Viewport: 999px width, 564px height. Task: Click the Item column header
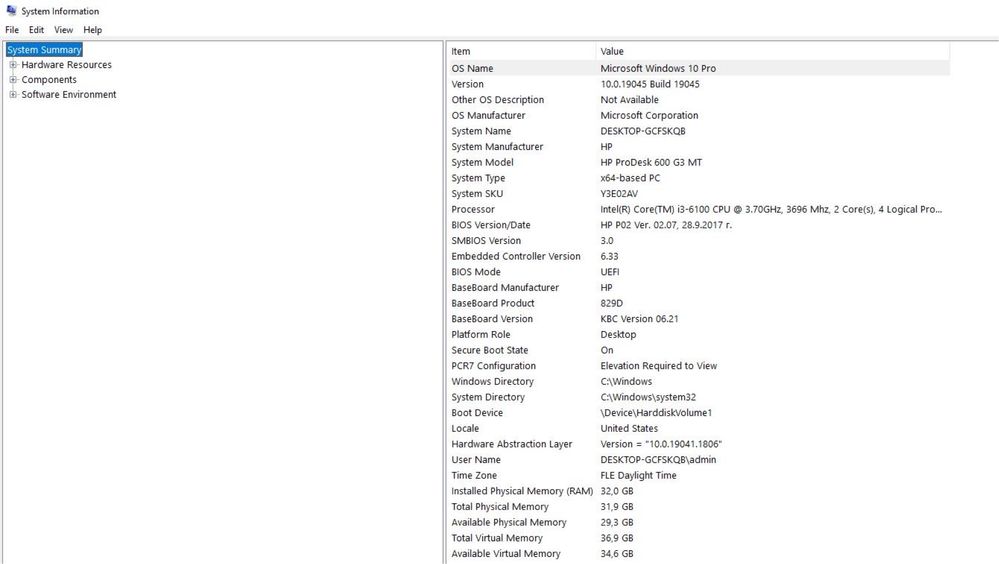521,51
